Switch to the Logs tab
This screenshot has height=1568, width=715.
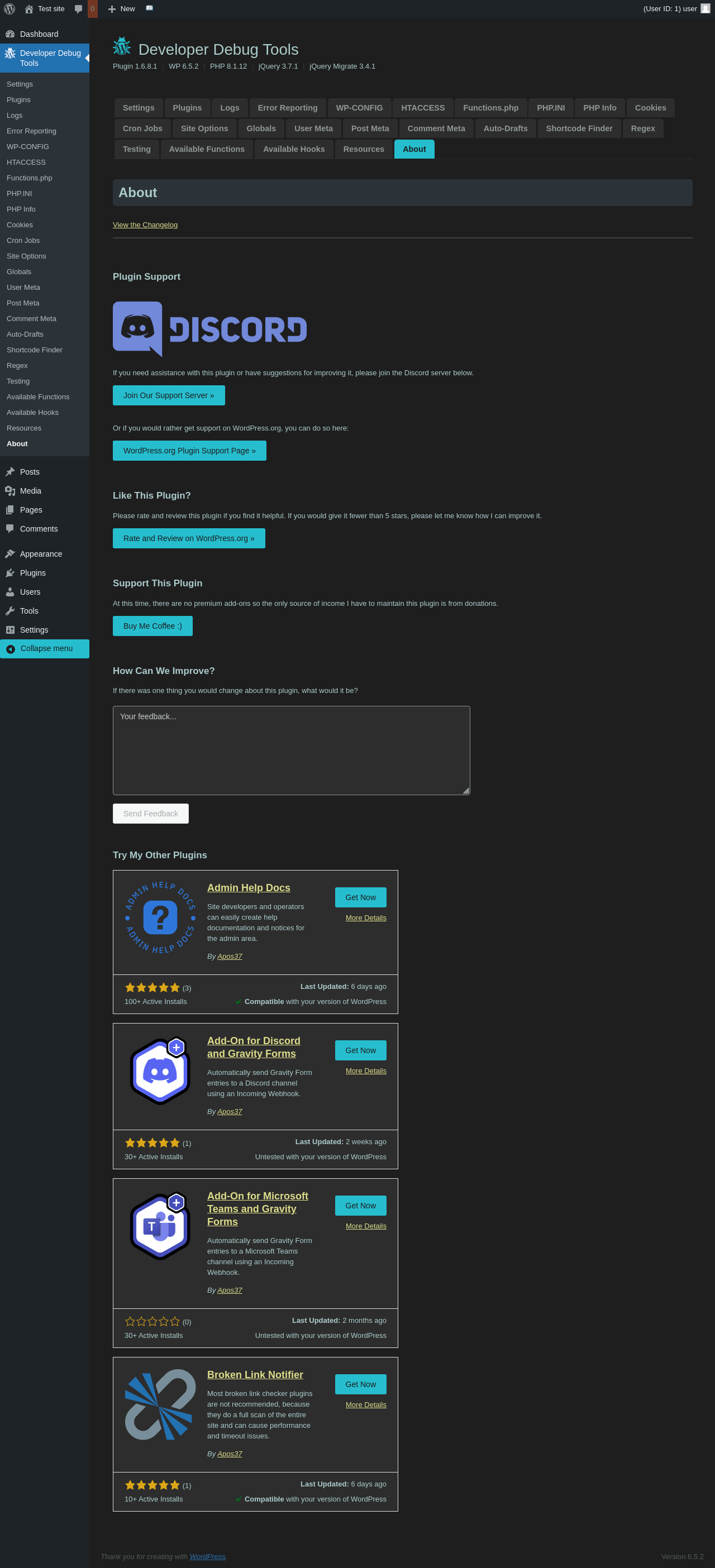(x=230, y=108)
